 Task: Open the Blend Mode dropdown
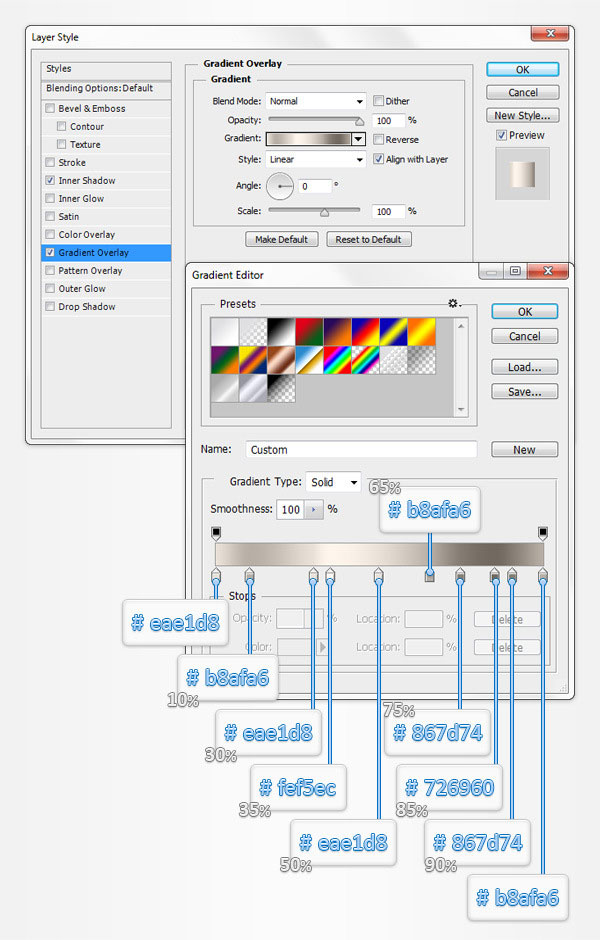point(316,101)
